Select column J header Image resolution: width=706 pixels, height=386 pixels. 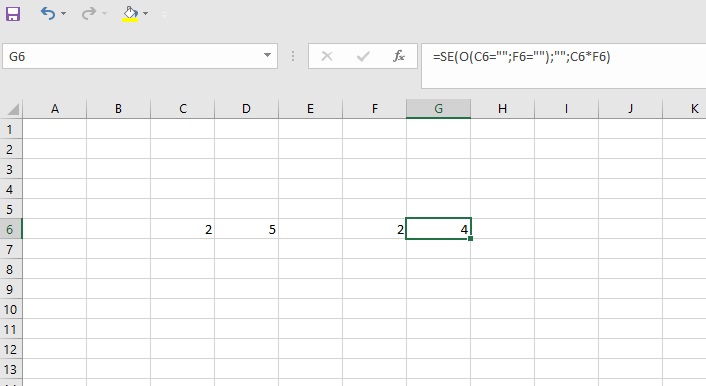[630, 109]
